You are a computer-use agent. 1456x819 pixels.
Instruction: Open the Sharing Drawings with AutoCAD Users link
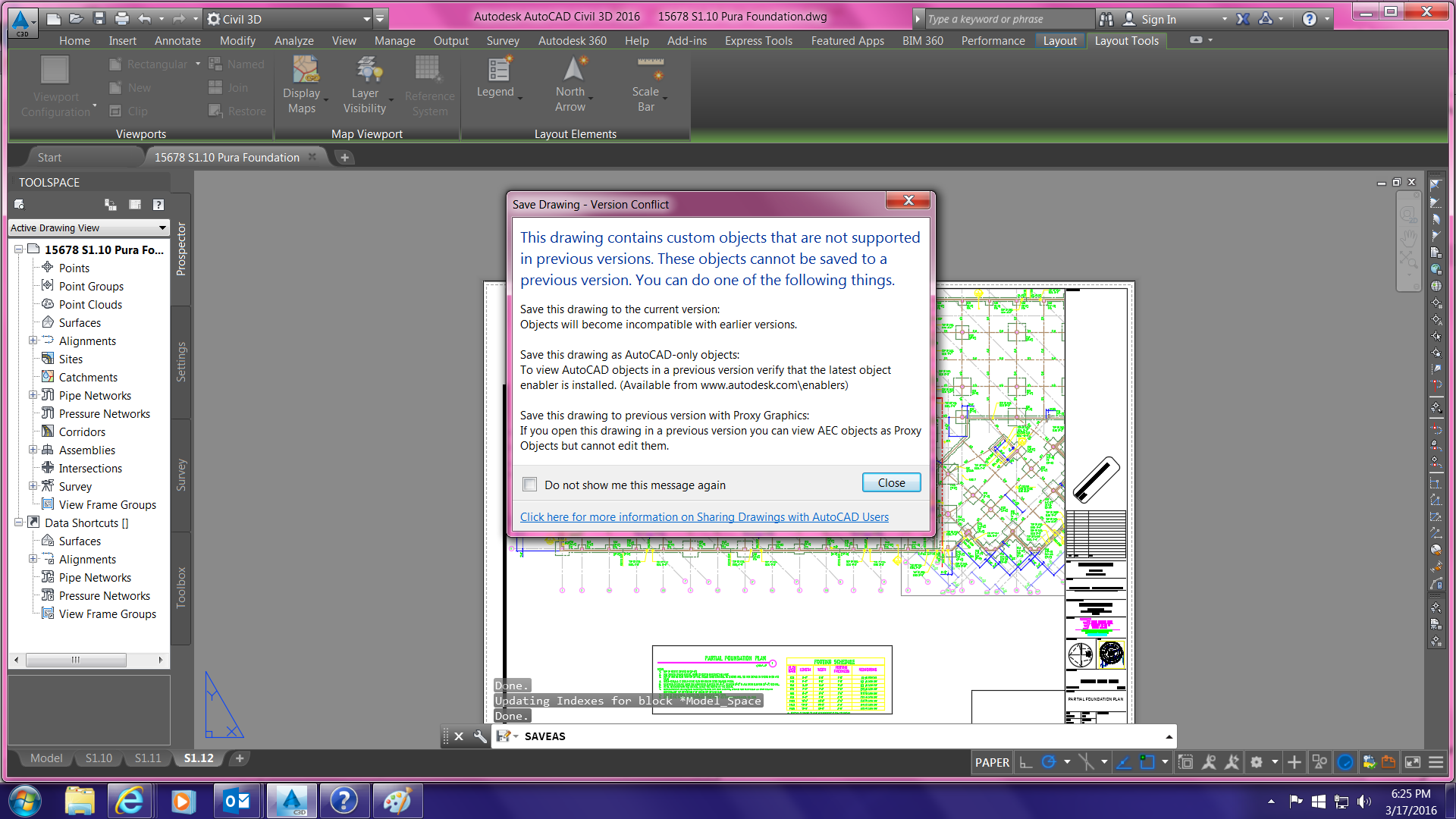[x=704, y=517]
